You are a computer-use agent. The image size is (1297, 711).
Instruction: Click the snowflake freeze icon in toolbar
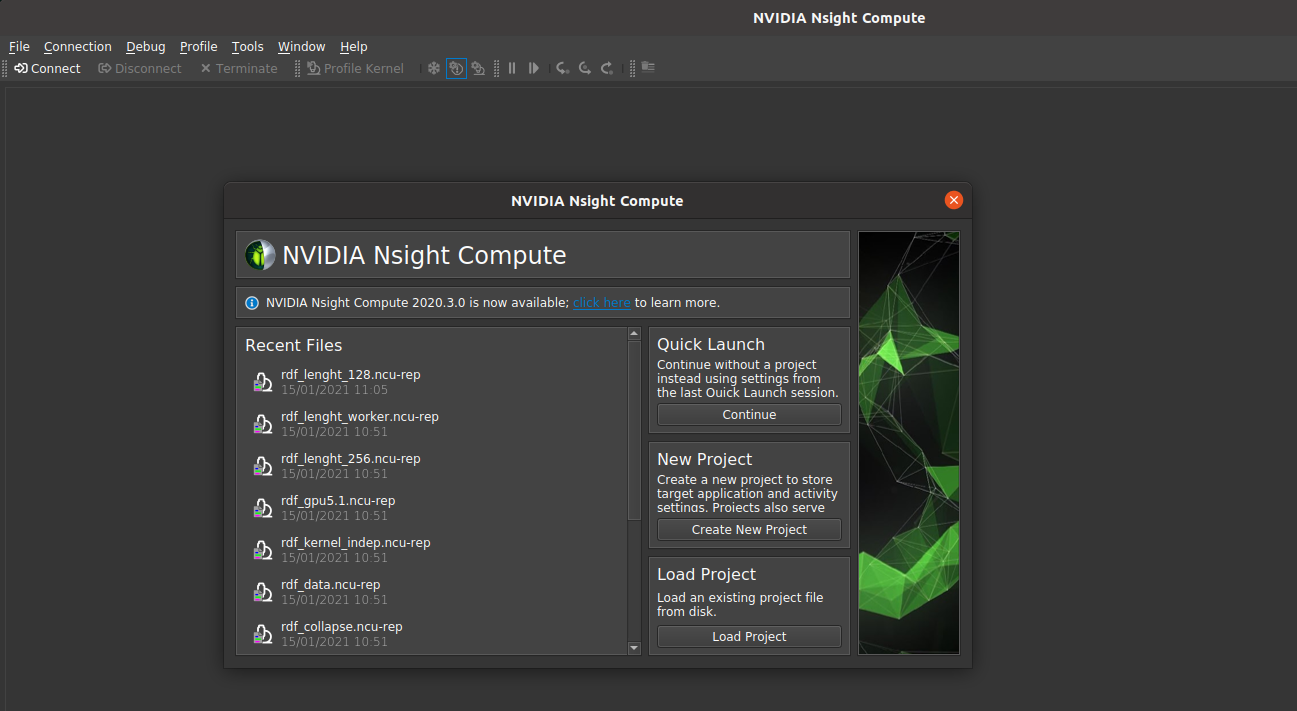click(x=434, y=68)
